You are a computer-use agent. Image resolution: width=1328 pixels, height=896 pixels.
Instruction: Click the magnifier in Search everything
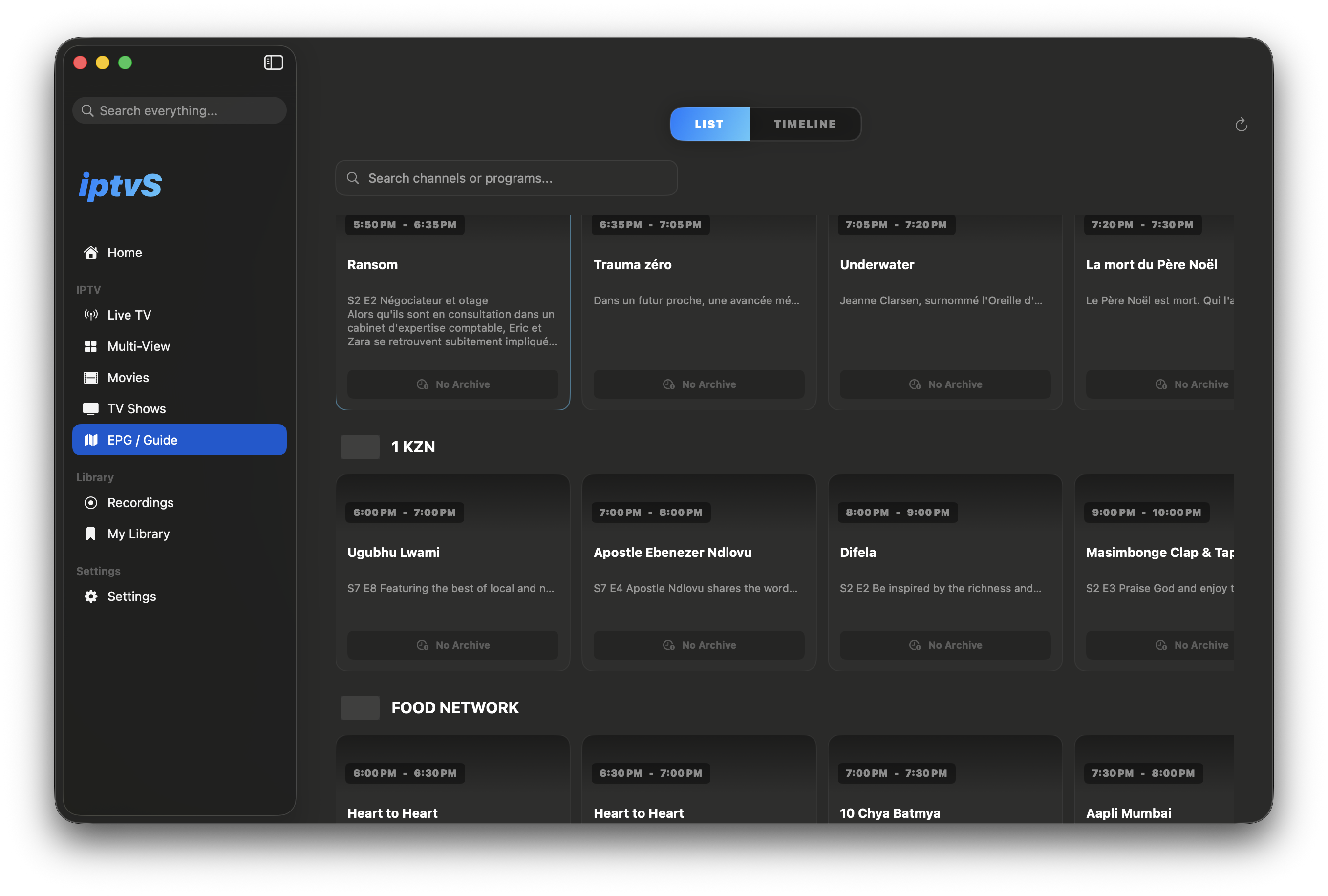tap(87, 110)
